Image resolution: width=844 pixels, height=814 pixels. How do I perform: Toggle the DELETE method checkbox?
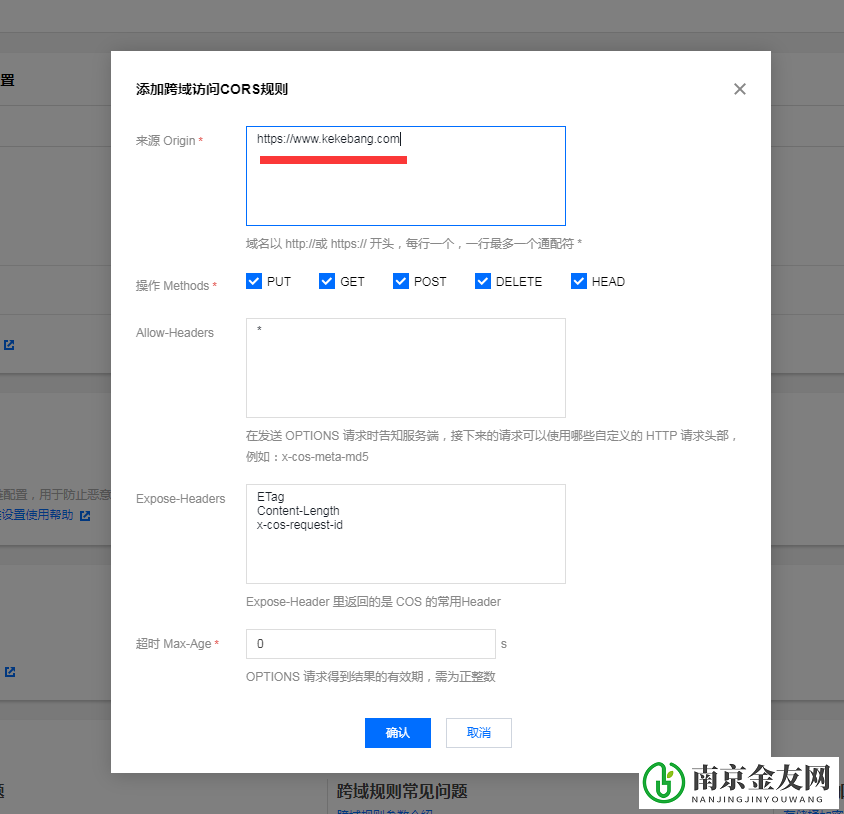(x=482, y=281)
